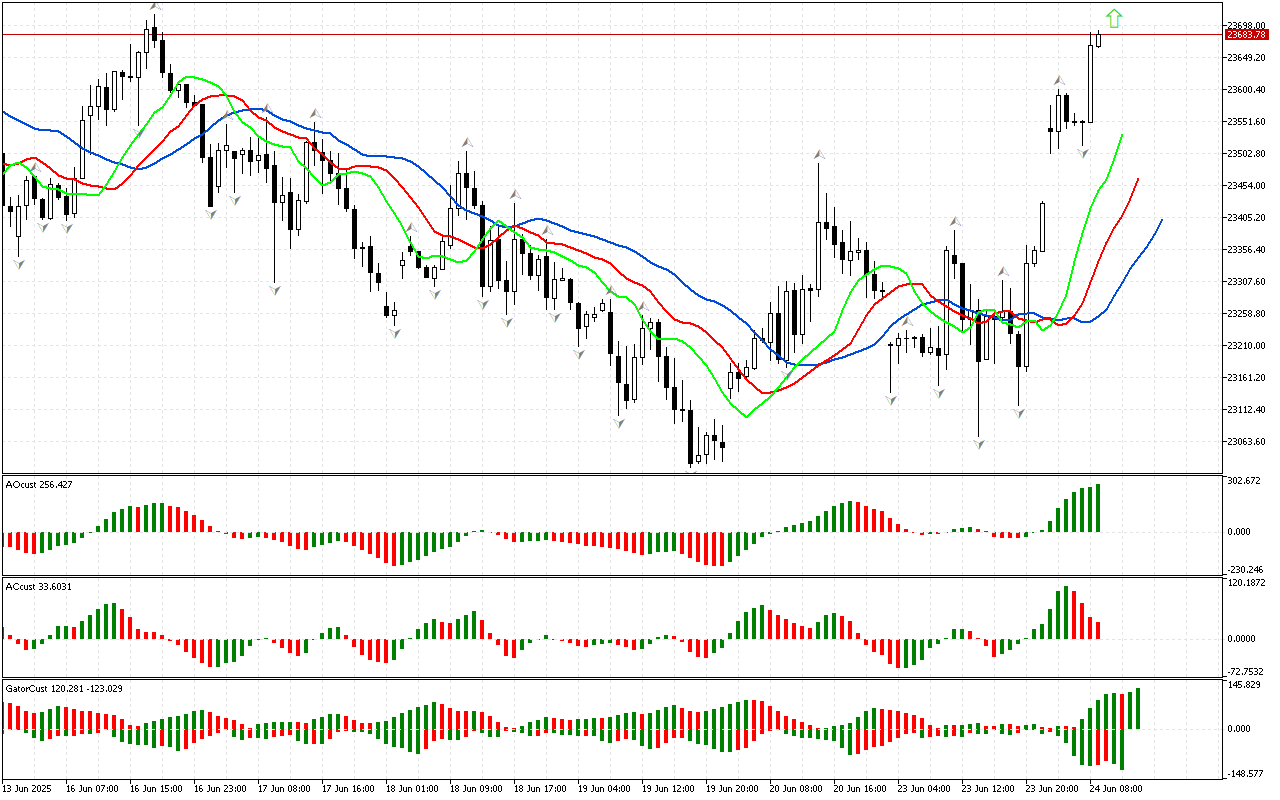Click the 13 Jun 2025 date label
1280x800 pixels.
(x=27, y=789)
